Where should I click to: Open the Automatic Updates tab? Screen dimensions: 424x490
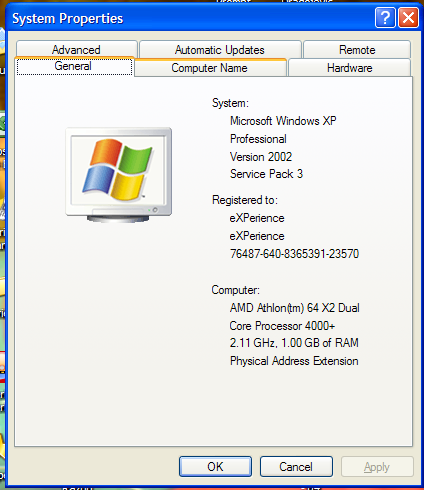tap(220, 49)
